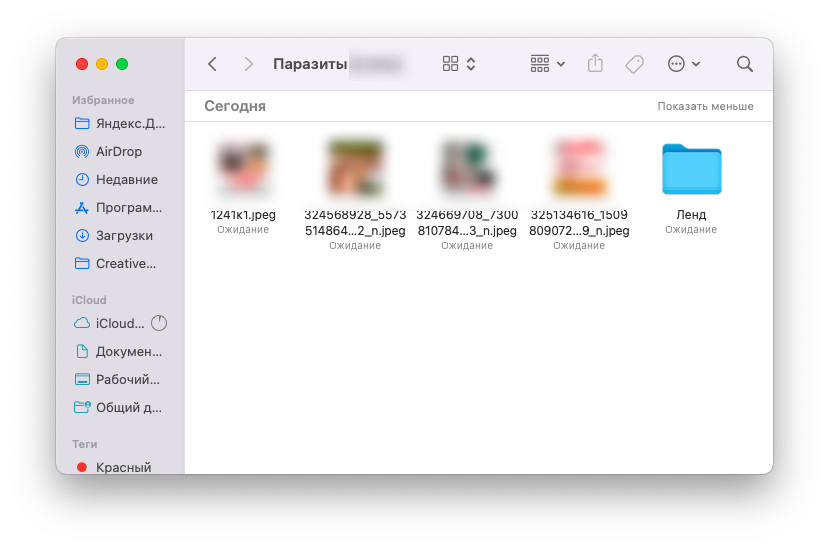Expand chevron next to ellipsis button
This screenshot has width=829, height=548.
point(696,64)
